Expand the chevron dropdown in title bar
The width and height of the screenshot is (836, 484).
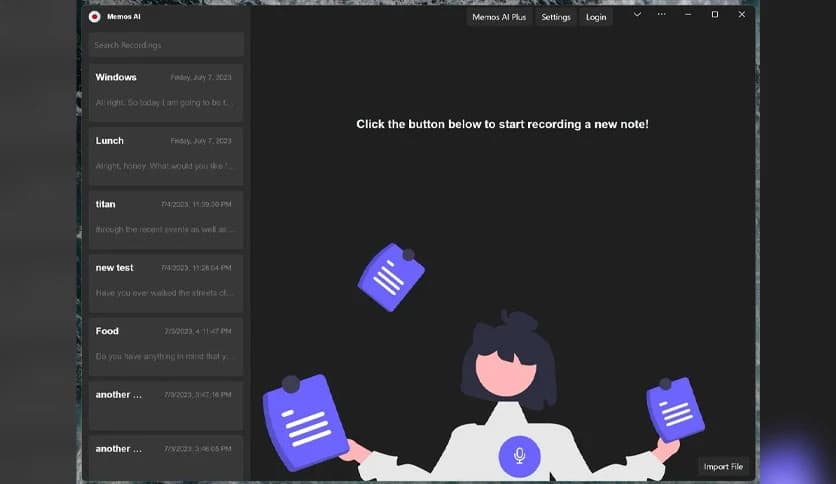point(637,15)
